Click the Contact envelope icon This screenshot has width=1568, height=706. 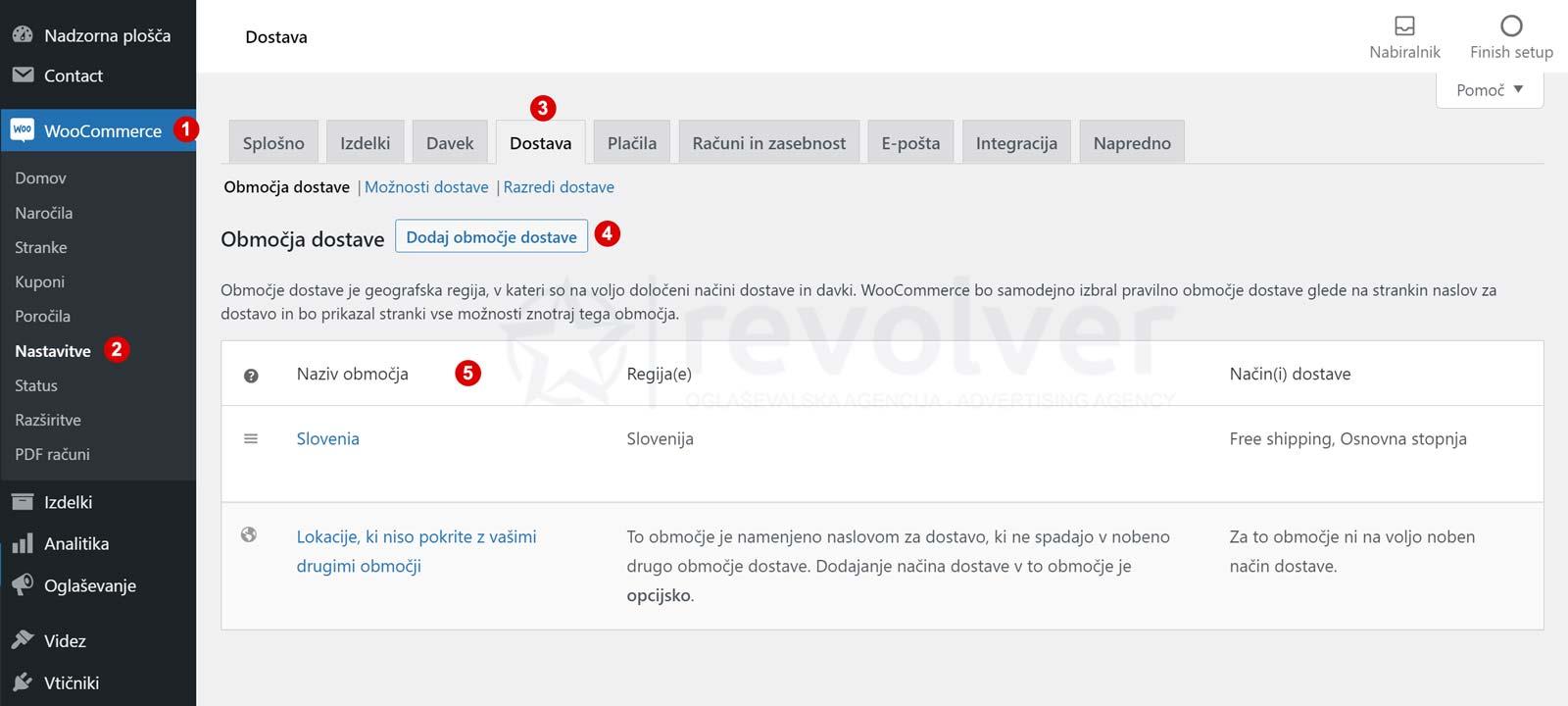click(x=23, y=75)
